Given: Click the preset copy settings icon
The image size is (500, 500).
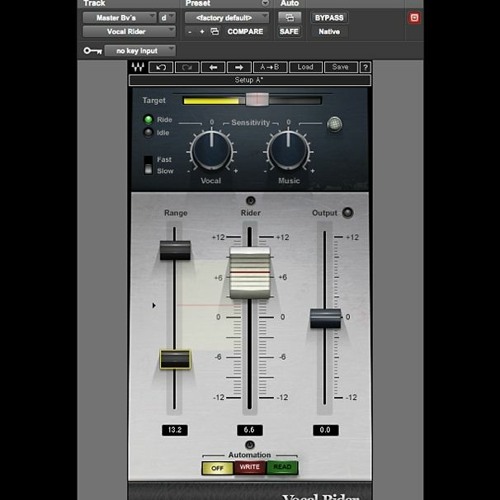Looking at the screenshot, I should coord(215,31).
